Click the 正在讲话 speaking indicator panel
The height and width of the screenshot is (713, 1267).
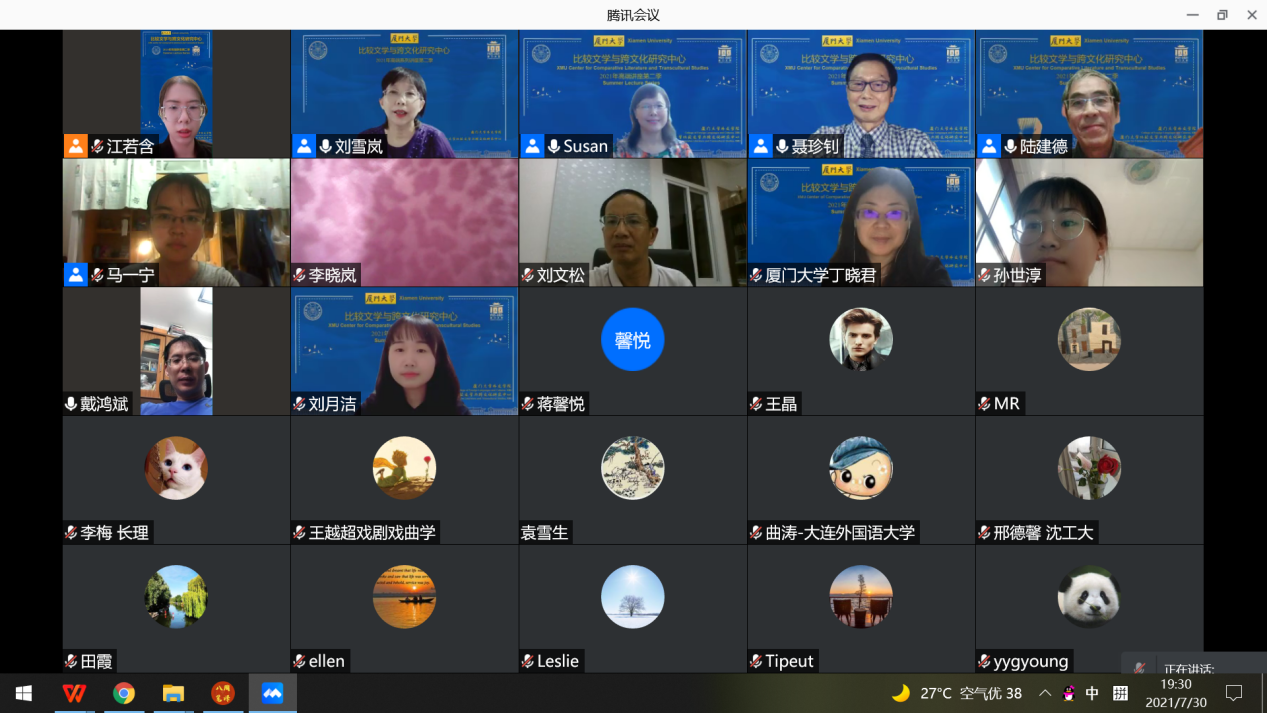coord(1192,668)
